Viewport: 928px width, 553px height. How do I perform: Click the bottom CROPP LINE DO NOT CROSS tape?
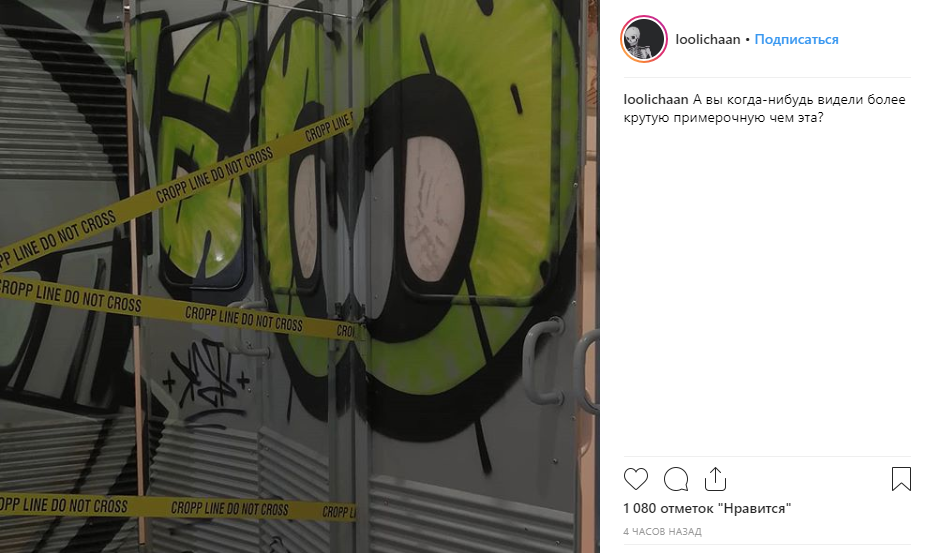tap(178, 507)
